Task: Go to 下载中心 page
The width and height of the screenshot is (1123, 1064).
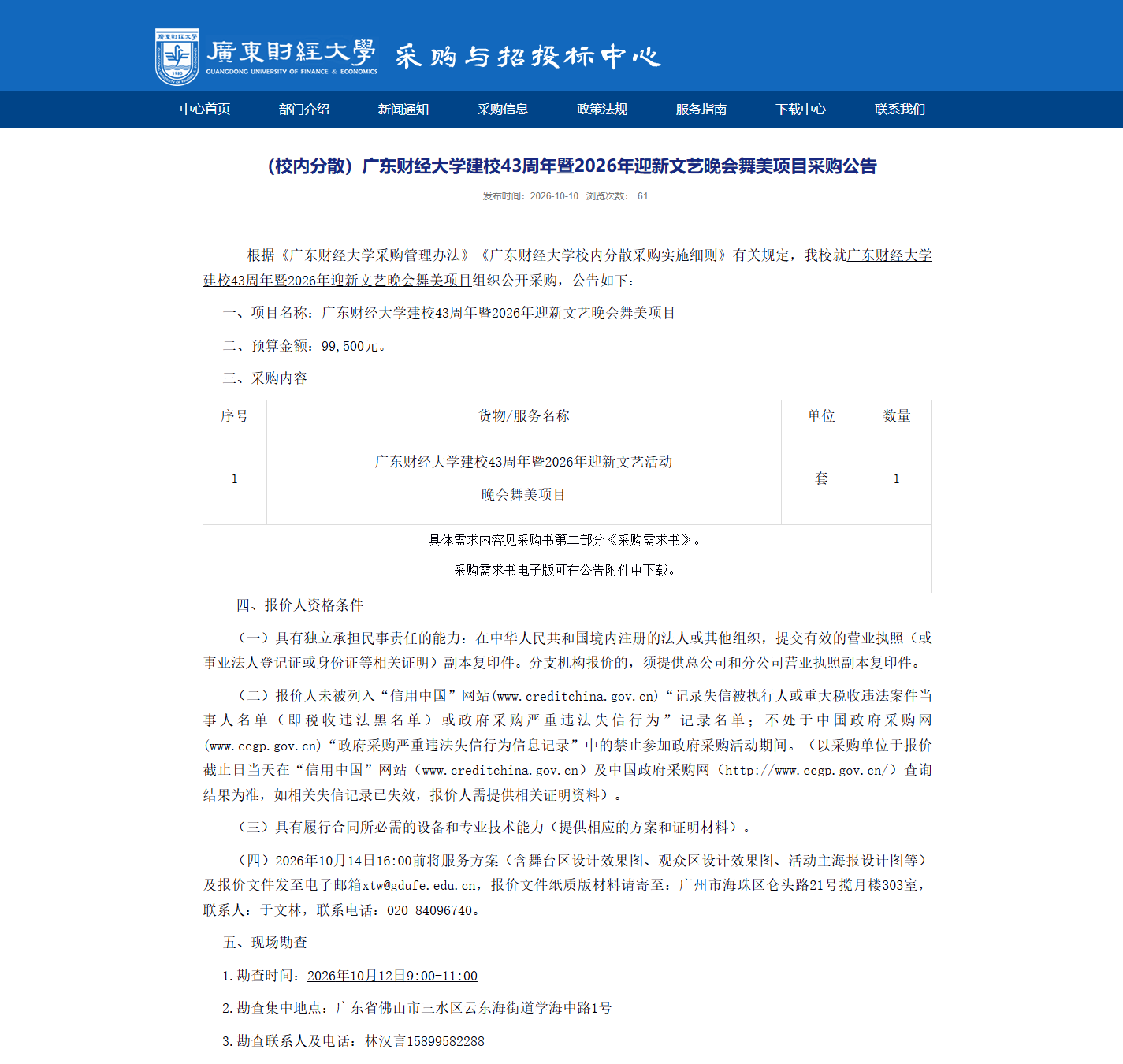Action: (801, 110)
